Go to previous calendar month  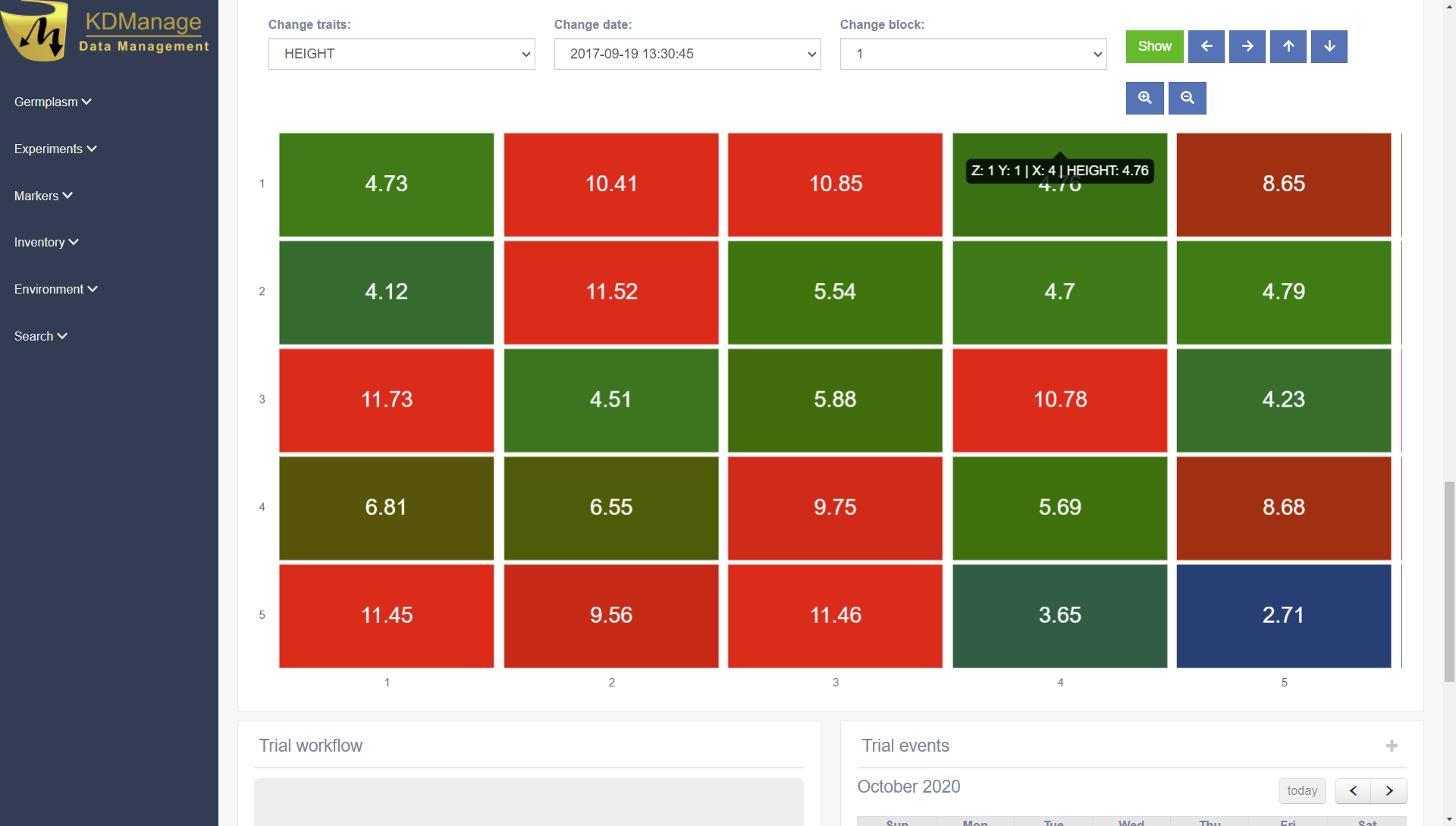coord(1353,790)
